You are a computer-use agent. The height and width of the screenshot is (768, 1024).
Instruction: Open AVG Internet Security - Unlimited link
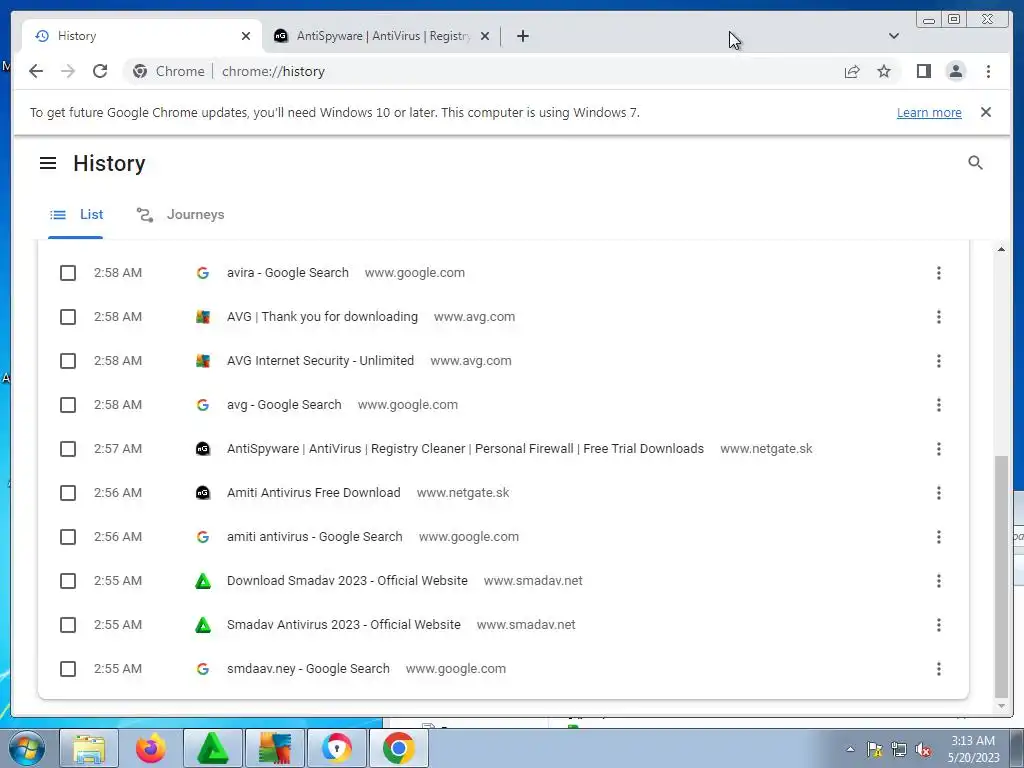pyautogui.click(x=321, y=360)
